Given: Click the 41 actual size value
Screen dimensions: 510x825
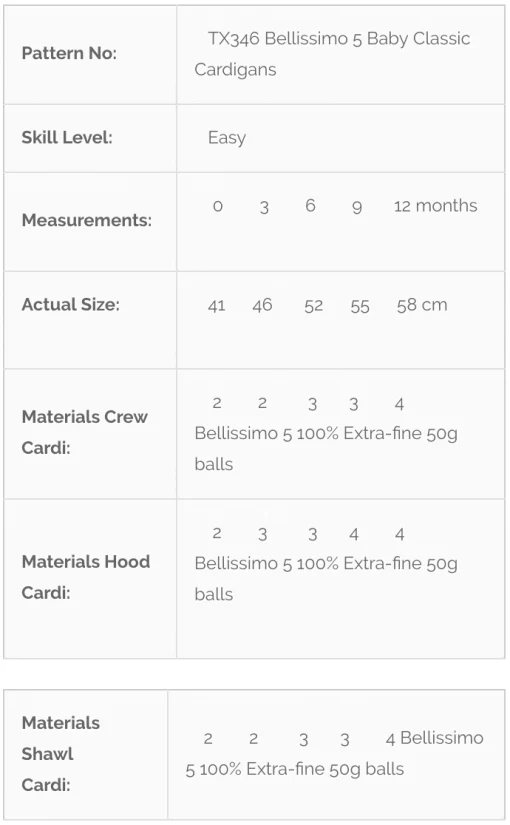Looking at the screenshot, I should (x=217, y=306).
